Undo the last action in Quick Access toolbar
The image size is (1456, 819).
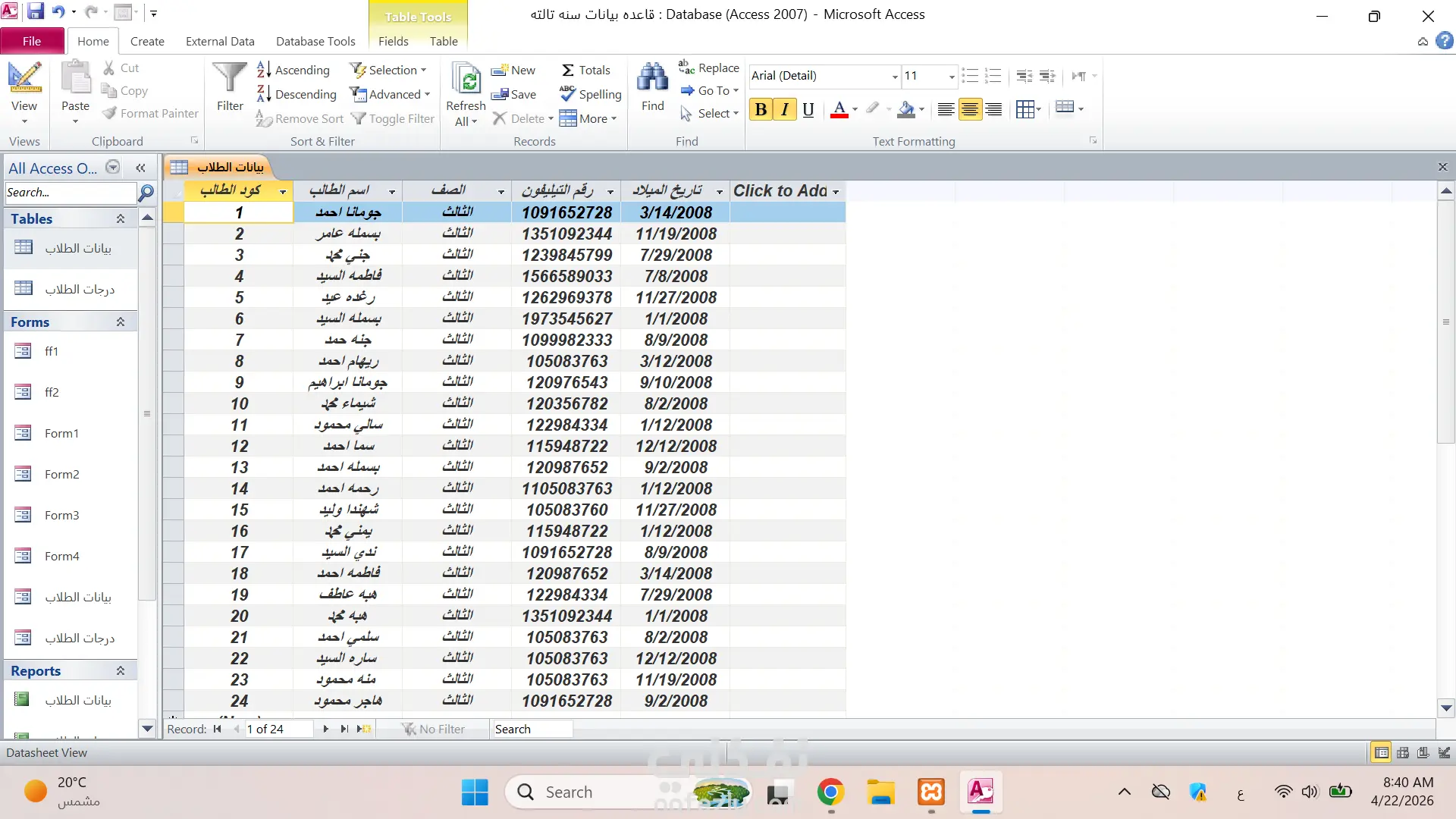pos(58,12)
